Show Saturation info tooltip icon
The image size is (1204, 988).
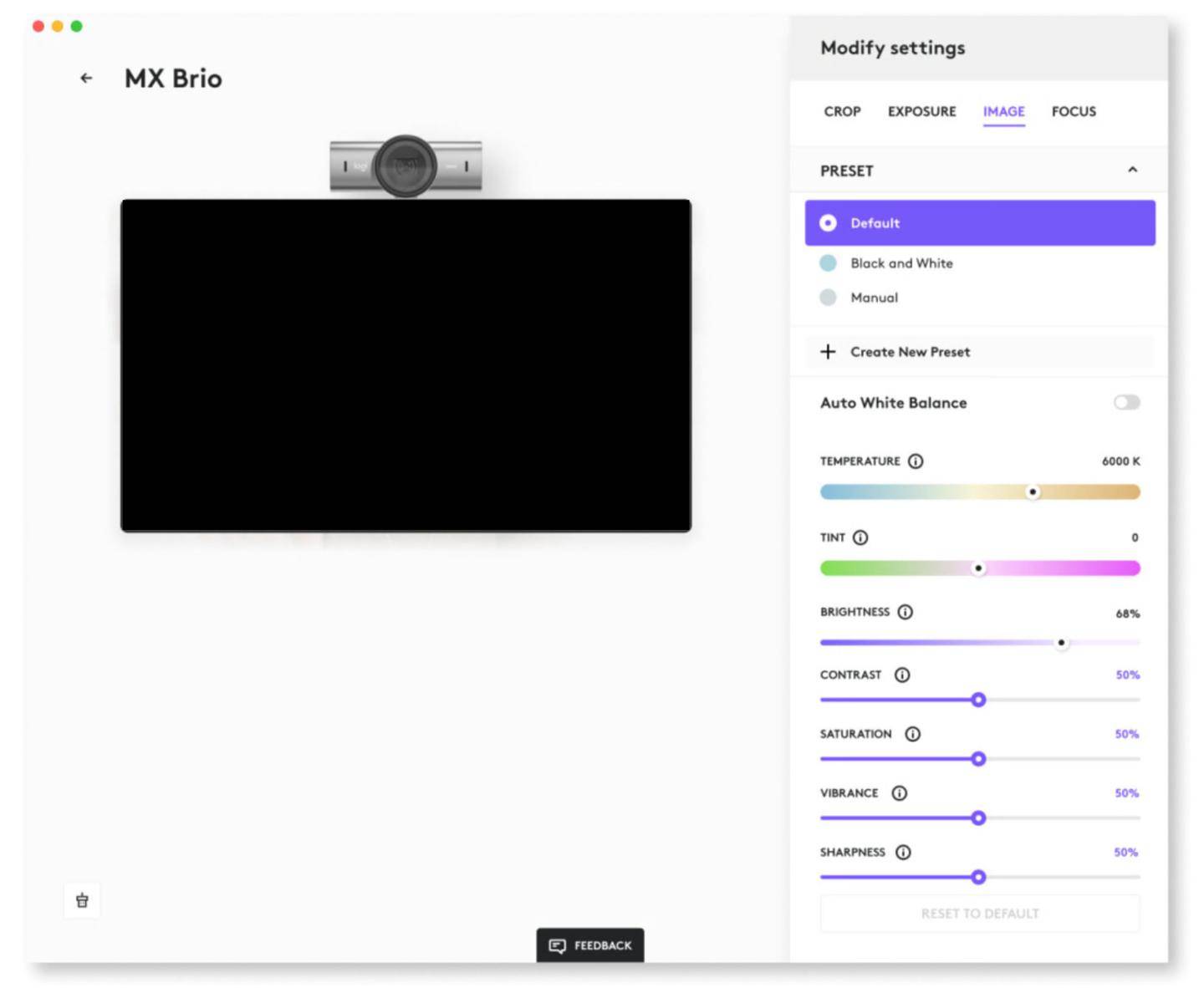(913, 734)
